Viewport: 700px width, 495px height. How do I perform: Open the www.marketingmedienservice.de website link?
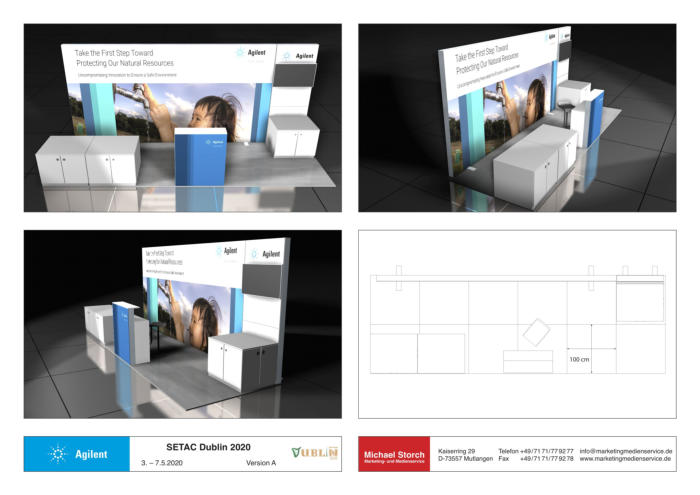[625, 458]
